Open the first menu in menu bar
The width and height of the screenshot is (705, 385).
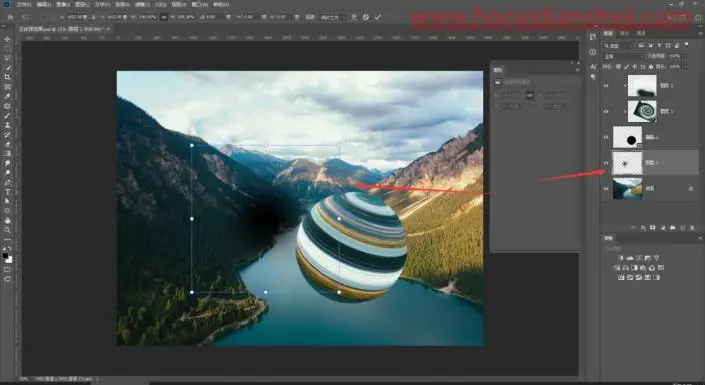pos(23,4)
